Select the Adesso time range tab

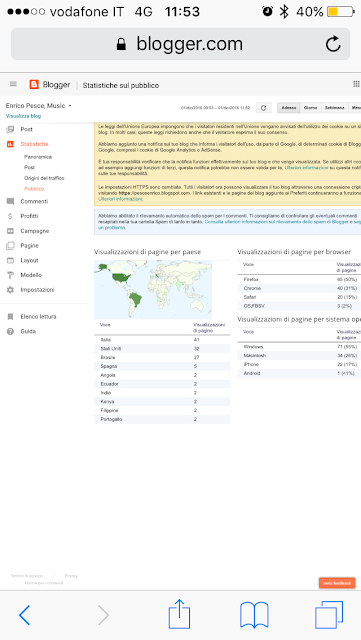(x=289, y=108)
